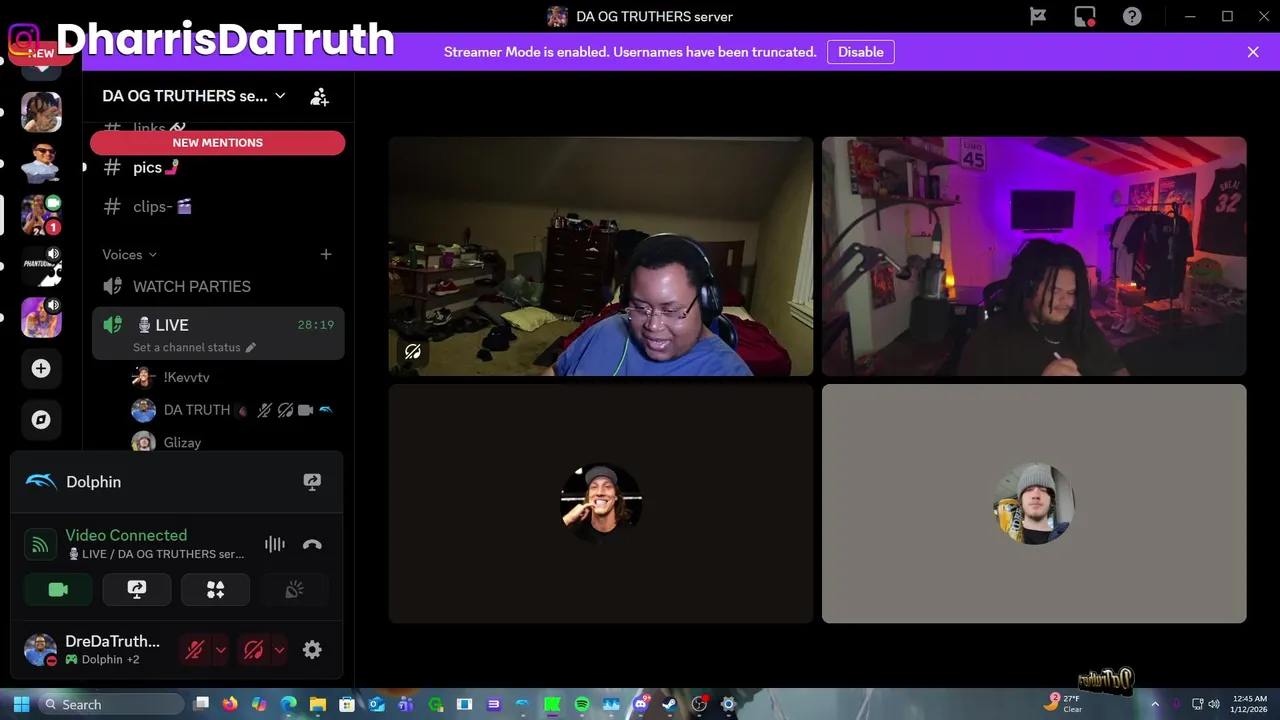Image resolution: width=1280 pixels, height=720 pixels.
Task: Disconnect from voice with the hang-up icon
Action: (x=312, y=544)
